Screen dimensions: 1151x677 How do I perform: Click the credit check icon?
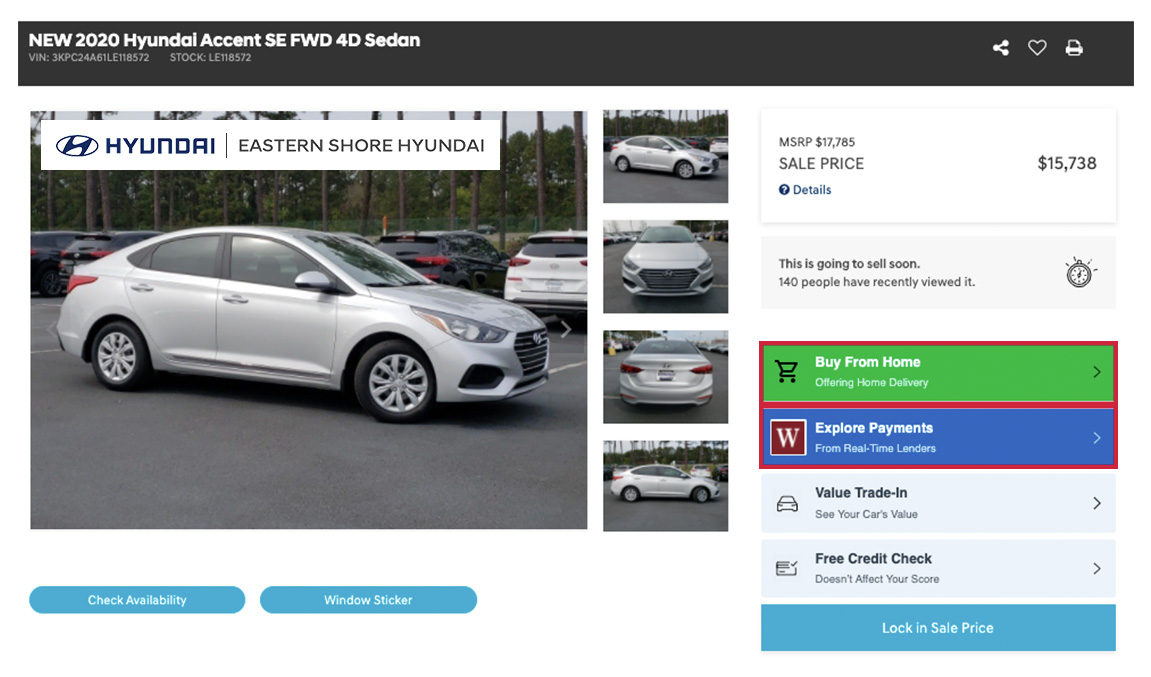787,568
